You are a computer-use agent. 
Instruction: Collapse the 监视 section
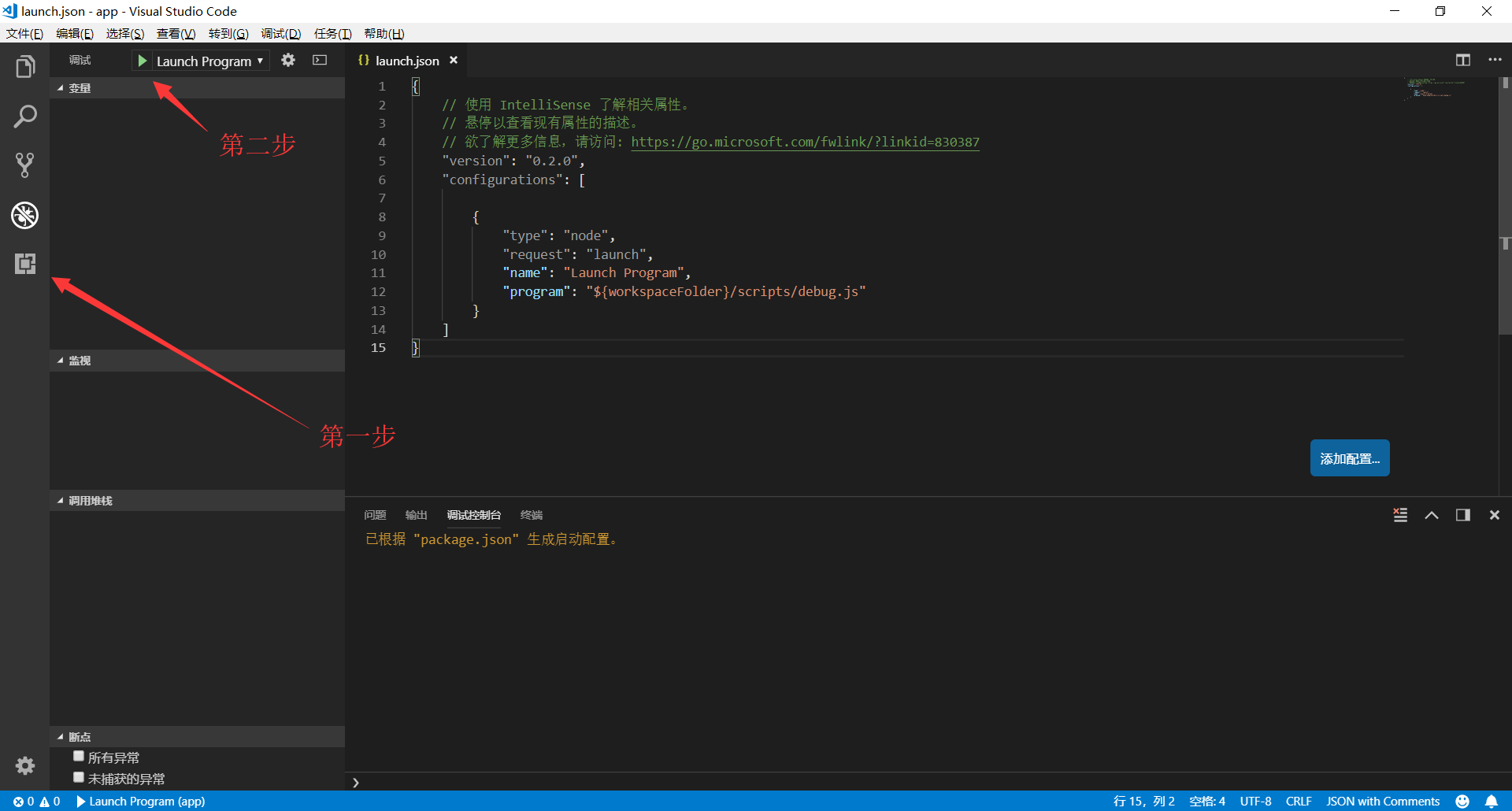(197, 361)
